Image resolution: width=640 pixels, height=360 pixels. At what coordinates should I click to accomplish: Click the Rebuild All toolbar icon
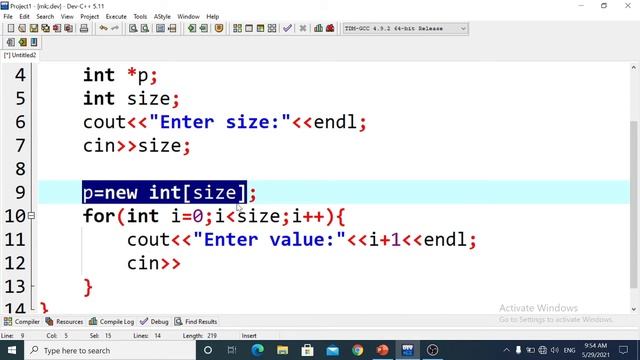[x=272, y=28]
